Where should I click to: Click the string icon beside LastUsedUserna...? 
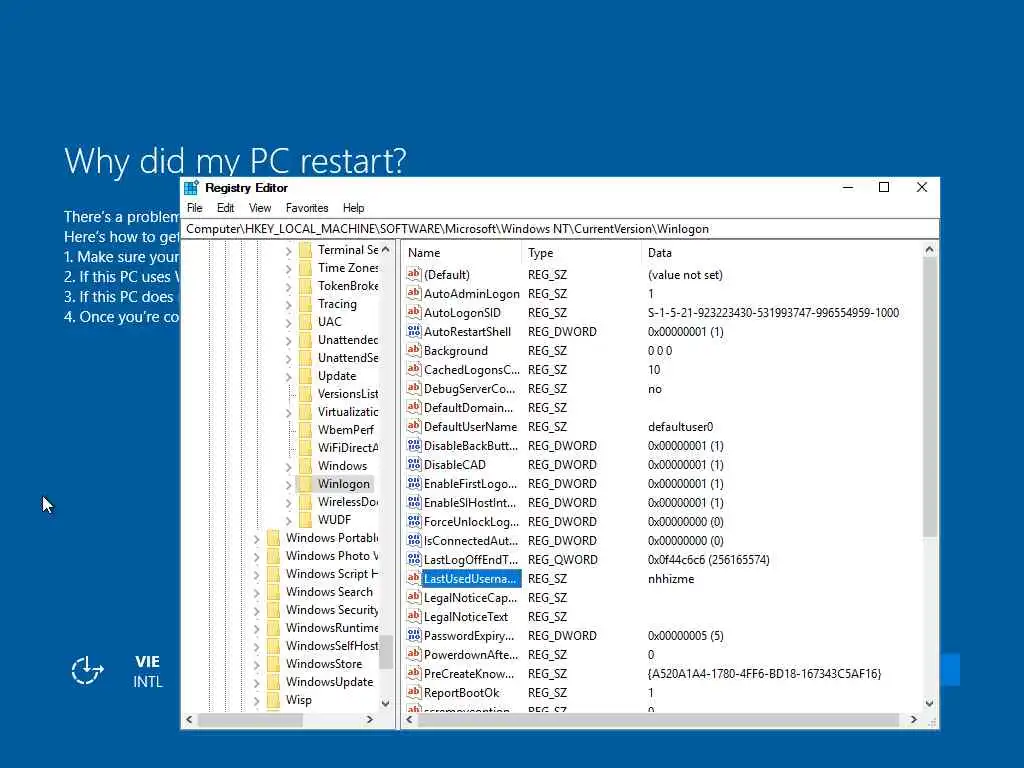point(413,578)
